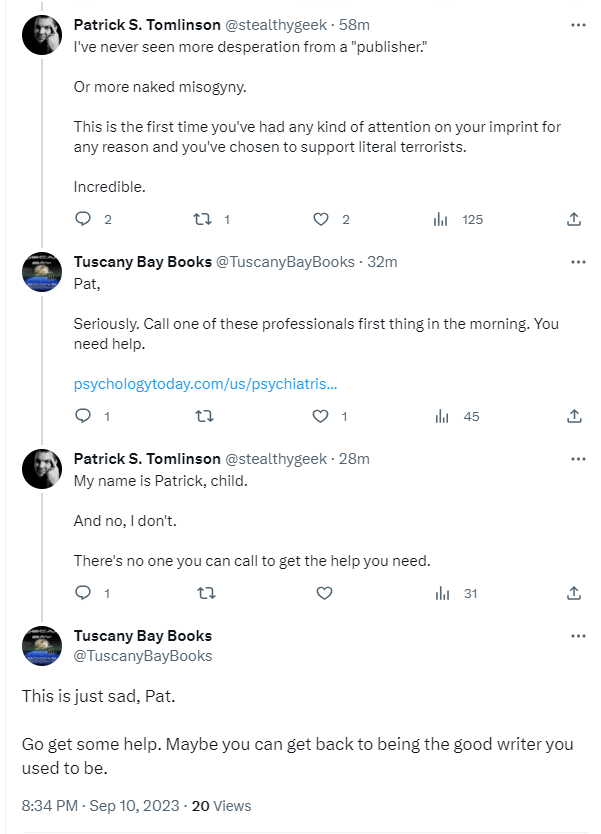
Task: Open more options on Patrick's 28m tweet
Action: tap(578, 459)
